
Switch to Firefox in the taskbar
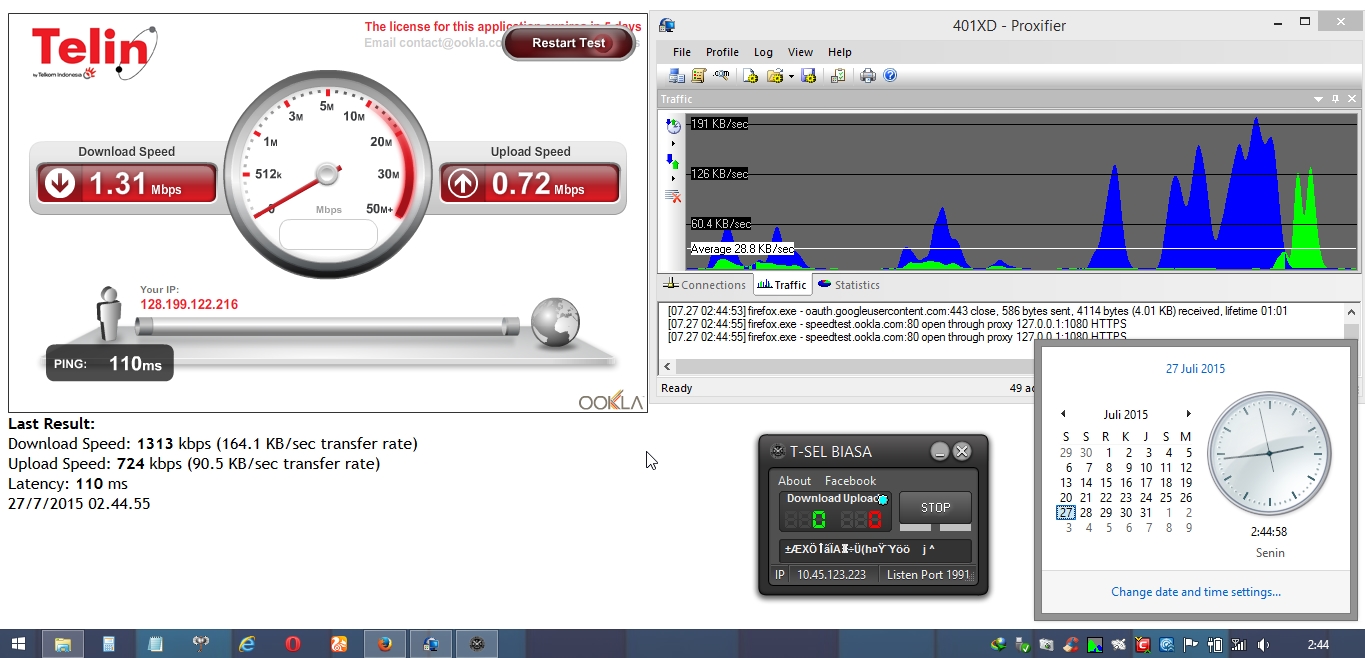pos(385,644)
